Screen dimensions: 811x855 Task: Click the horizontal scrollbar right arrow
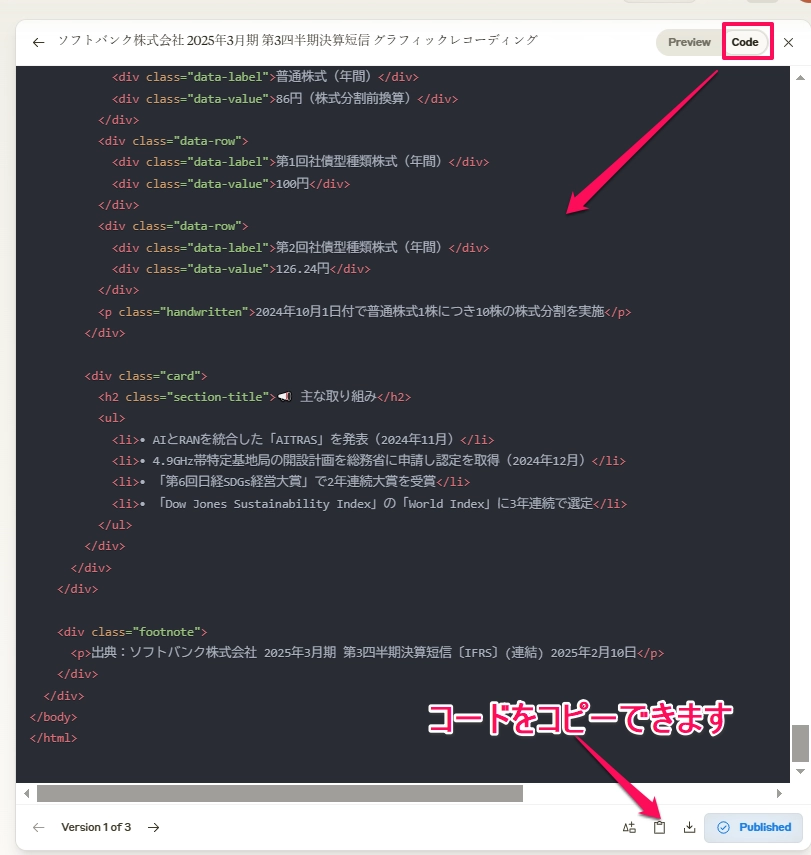coord(779,793)
